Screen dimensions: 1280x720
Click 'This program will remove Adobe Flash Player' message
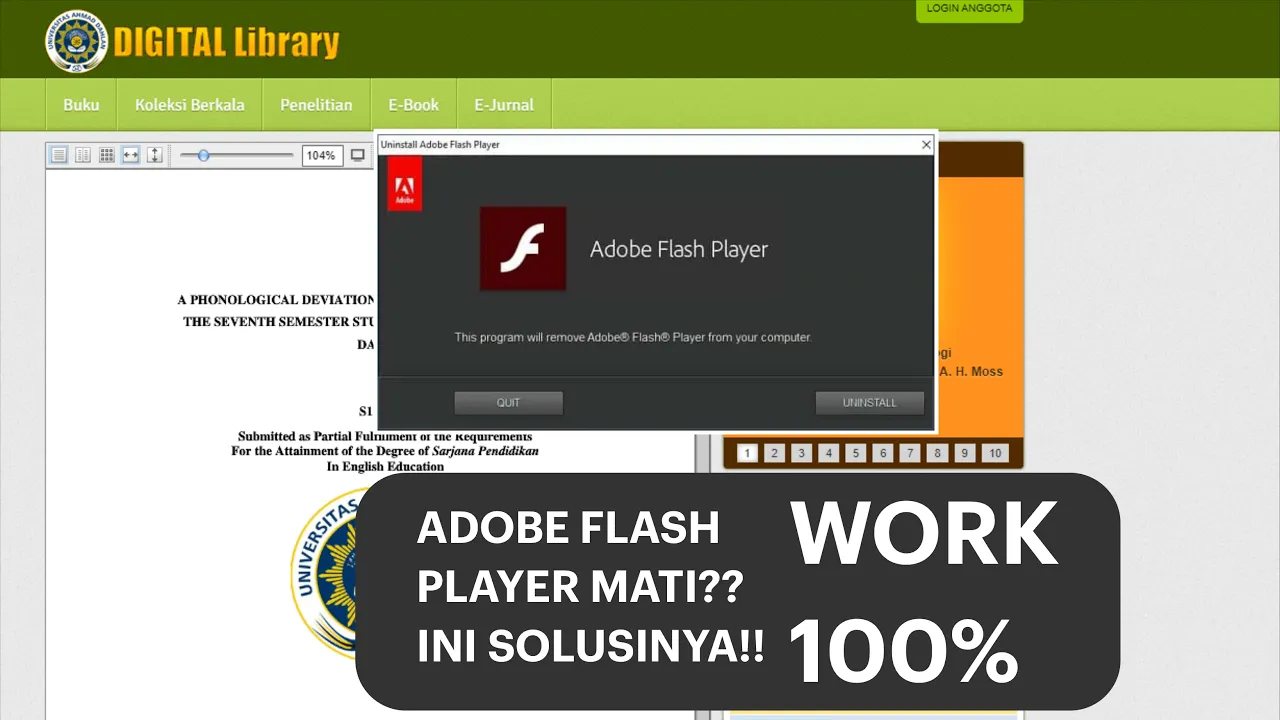633,337
